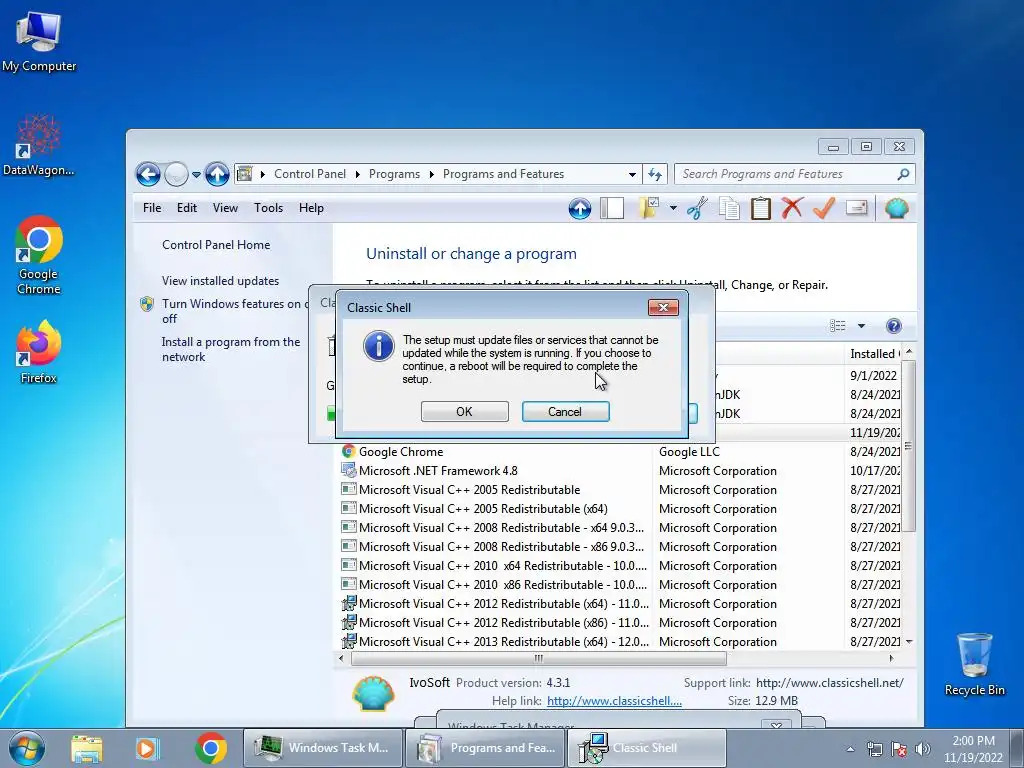Open Windows Explorer from taskbar
The width and height of the screenshot is (1024, 768).
(87, 748)
